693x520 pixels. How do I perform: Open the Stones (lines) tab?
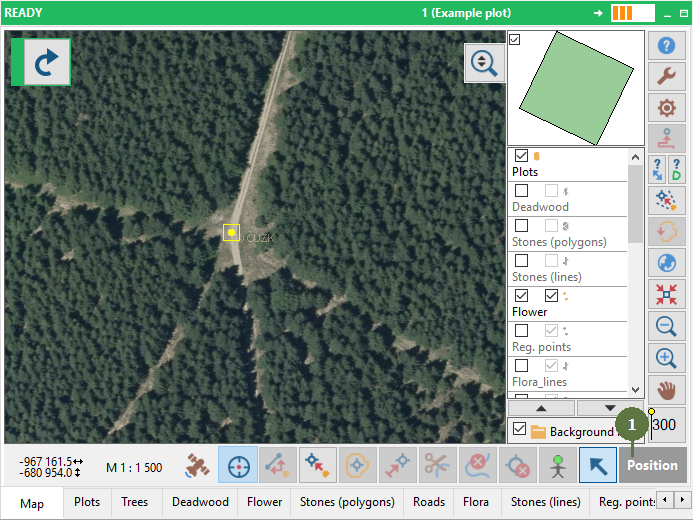pyautogui.click(x=546, y=502)
